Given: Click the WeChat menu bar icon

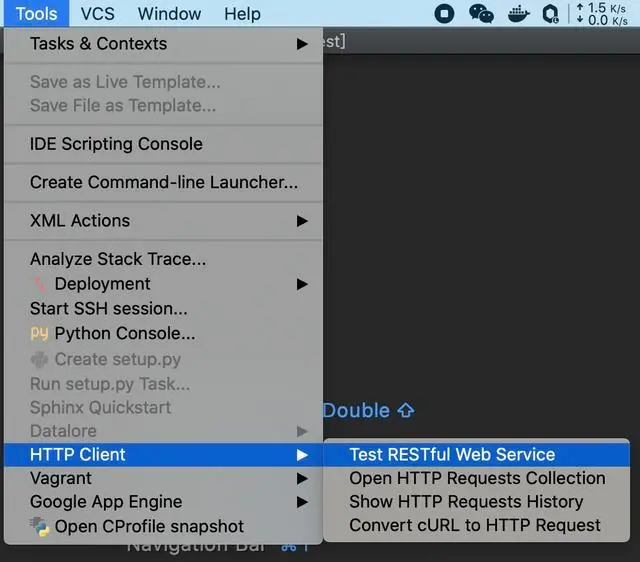Looking at the screenshot, I should click(481, 13).
